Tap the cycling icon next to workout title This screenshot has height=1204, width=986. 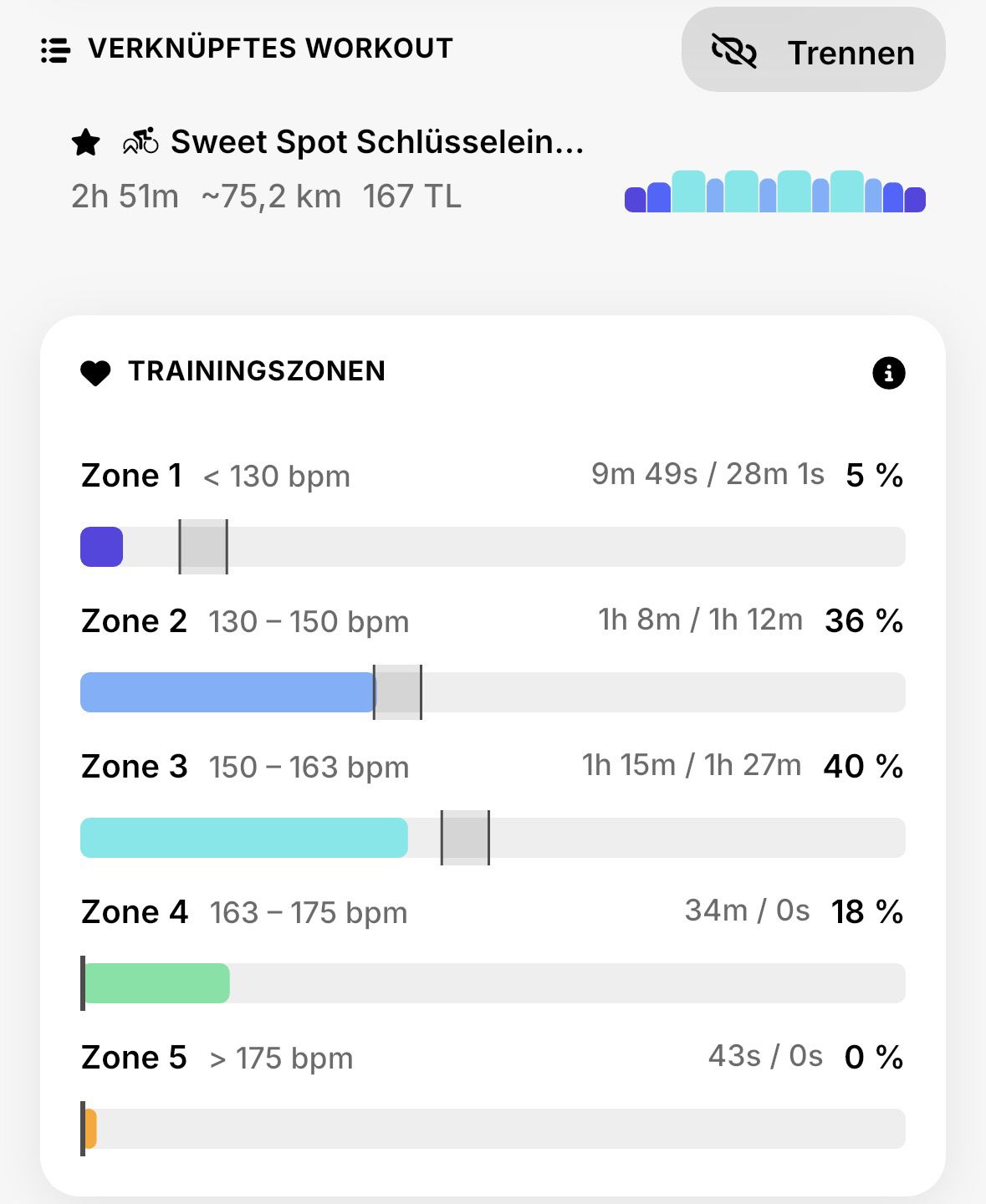point(140,141)
